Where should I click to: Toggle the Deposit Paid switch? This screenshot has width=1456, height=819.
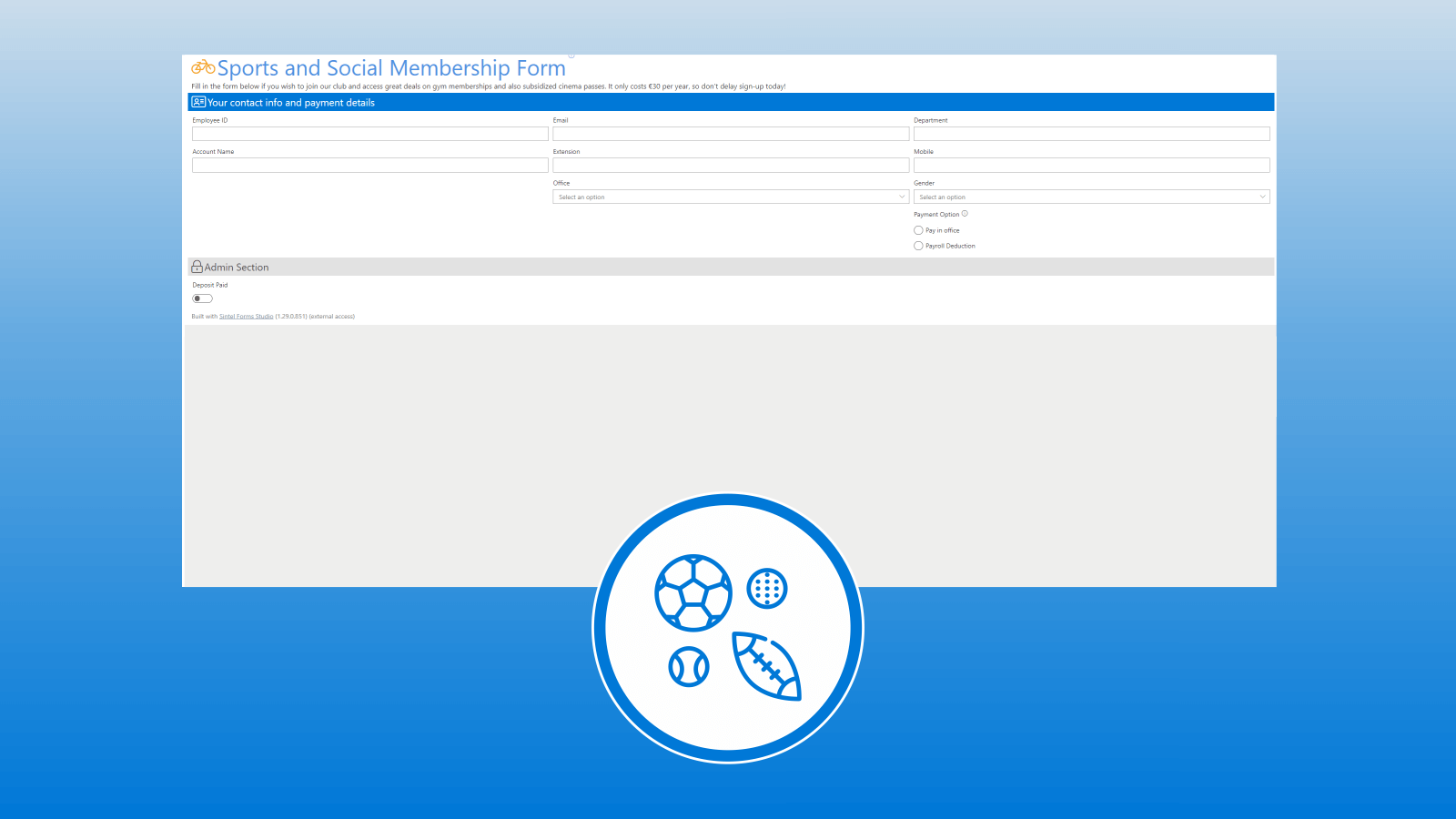click(x=202, y=298)
